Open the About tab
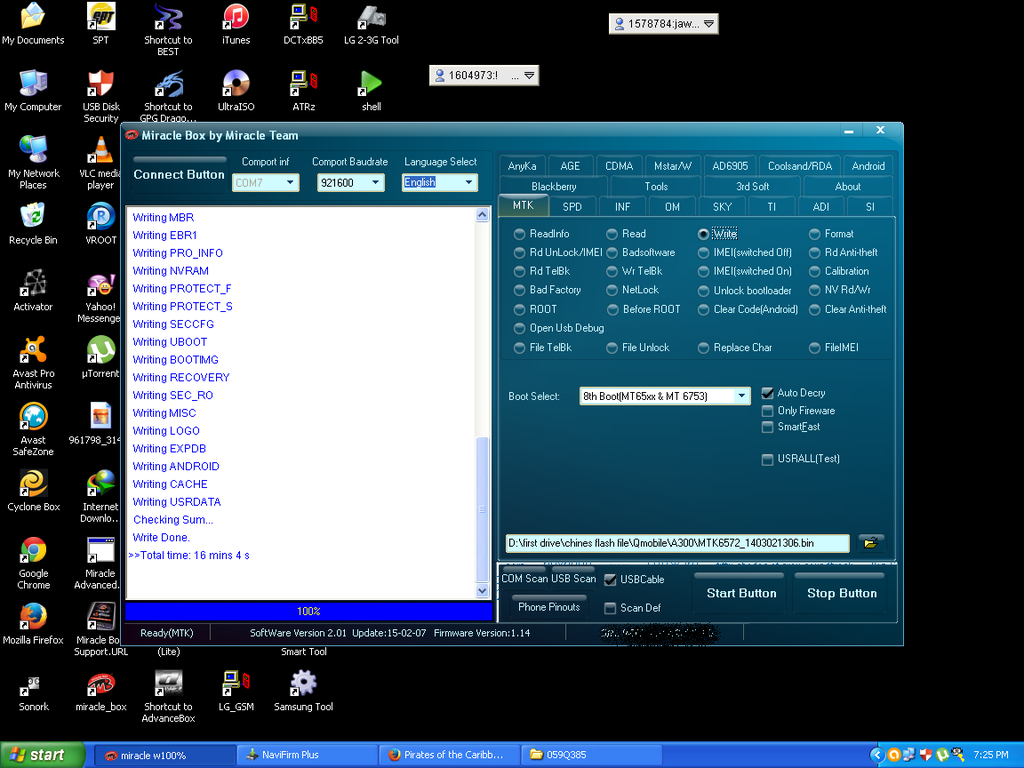The image size is (1024, 768). tap(848, 186)
